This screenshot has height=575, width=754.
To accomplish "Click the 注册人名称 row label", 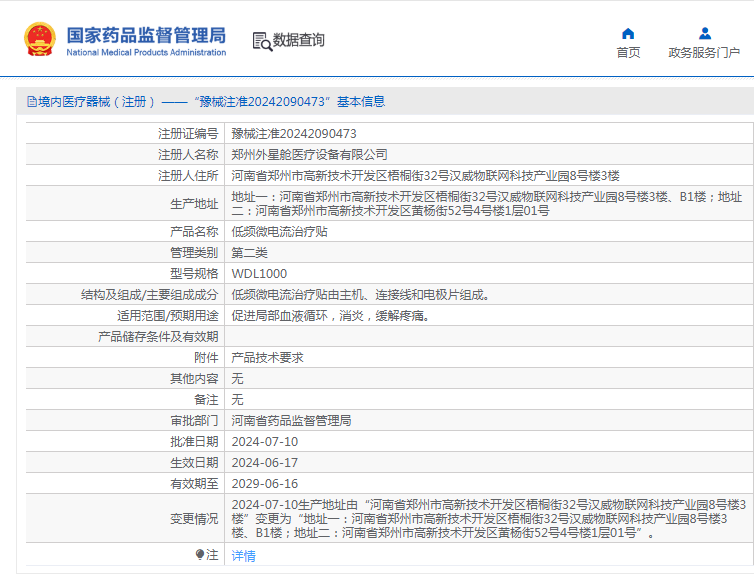I will point(188,155).
